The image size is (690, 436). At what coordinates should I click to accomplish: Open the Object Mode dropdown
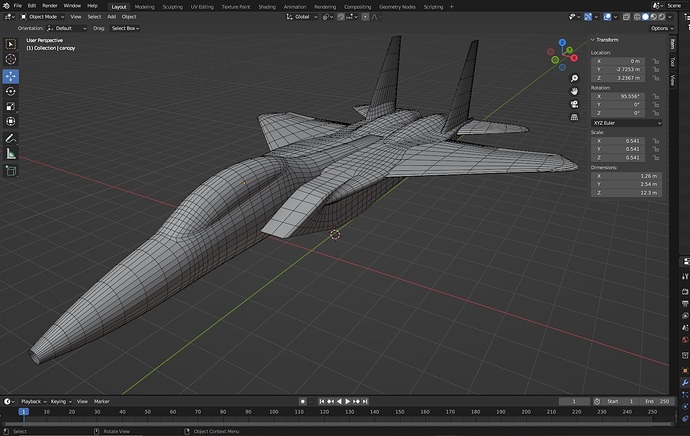[x=43, y=17]
